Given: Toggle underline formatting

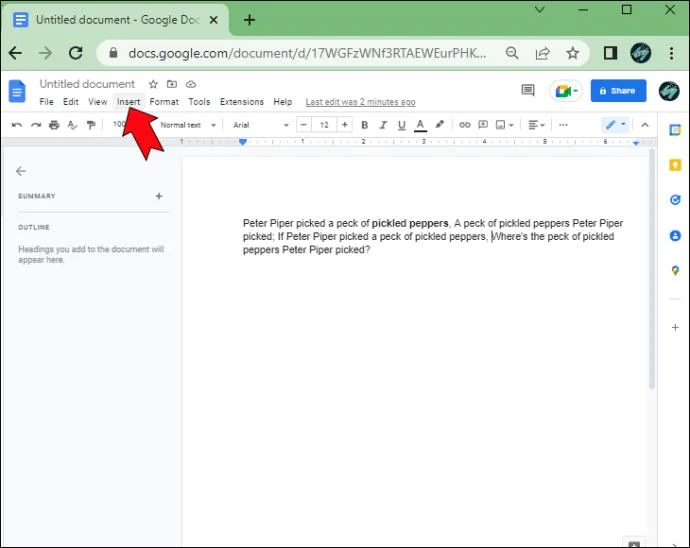Looking at the screenshot, I should click(401, 125).
